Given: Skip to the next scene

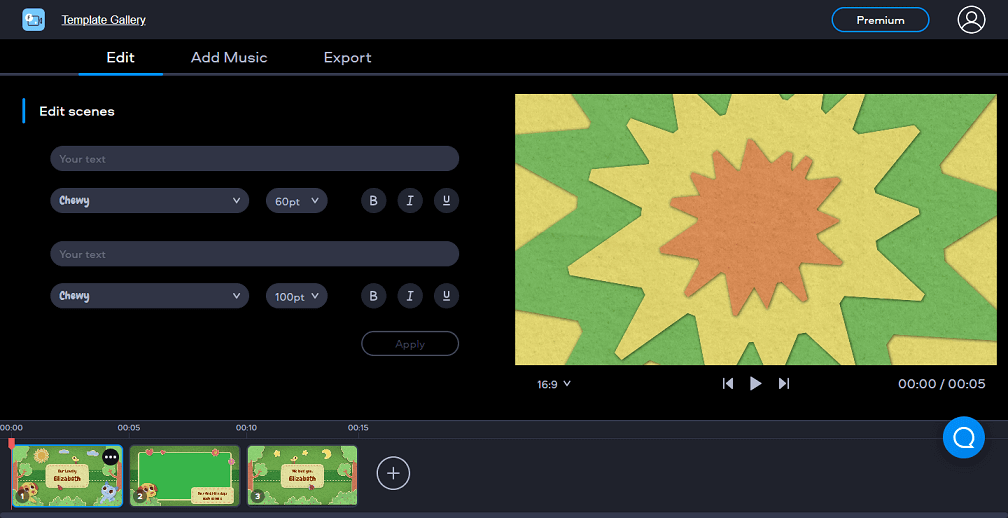Looking at the screenshot, I should point(784,384).
